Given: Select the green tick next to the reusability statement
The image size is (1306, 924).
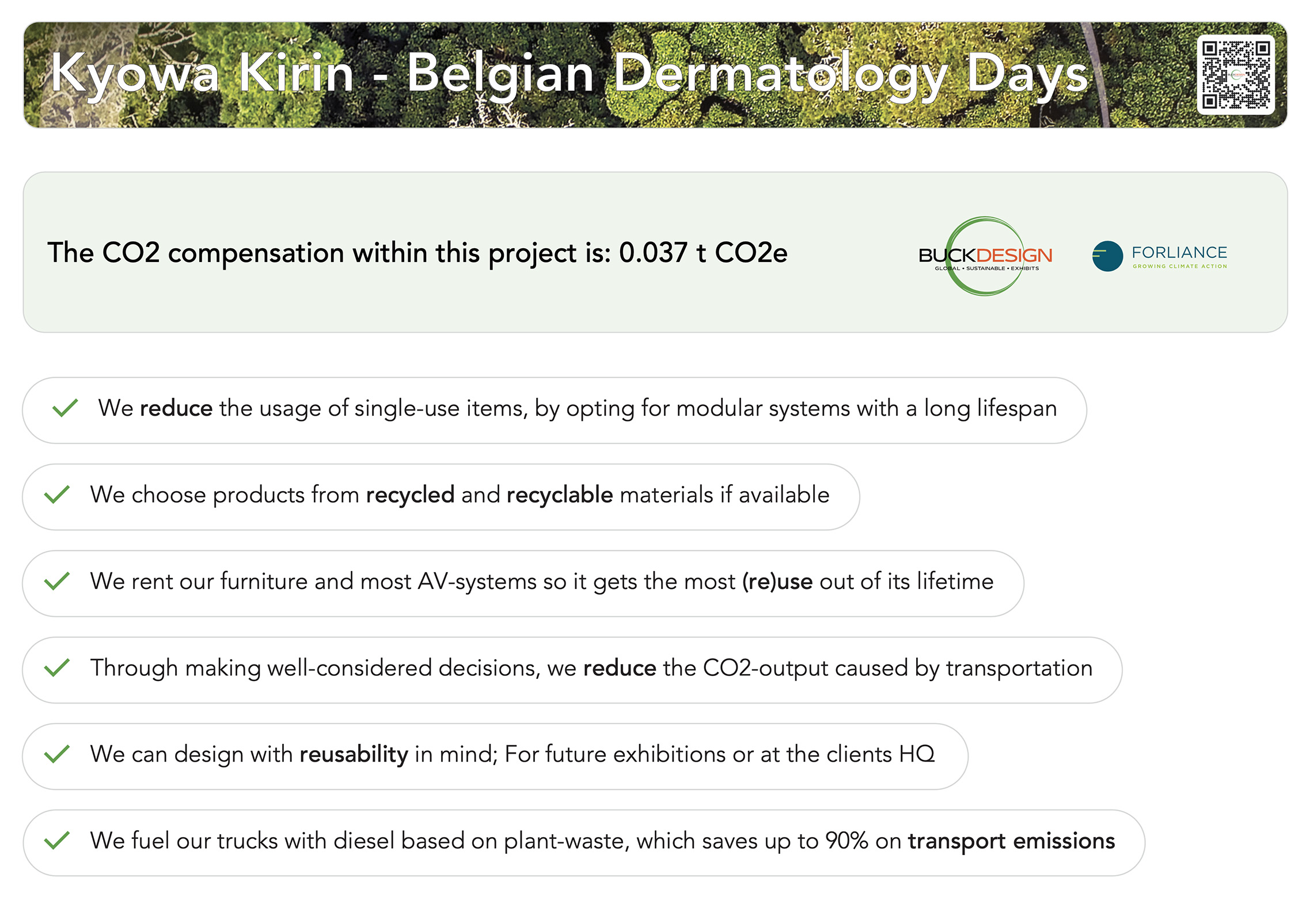Looking at the screenshot, I should pyautogui.click(x=57, y=754).
